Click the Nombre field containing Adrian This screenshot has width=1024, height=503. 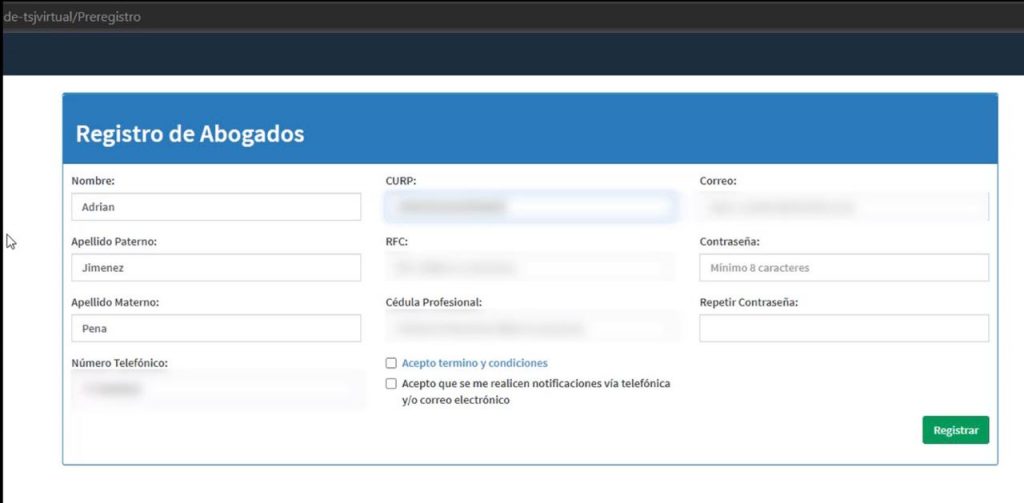tap(215, 207)
